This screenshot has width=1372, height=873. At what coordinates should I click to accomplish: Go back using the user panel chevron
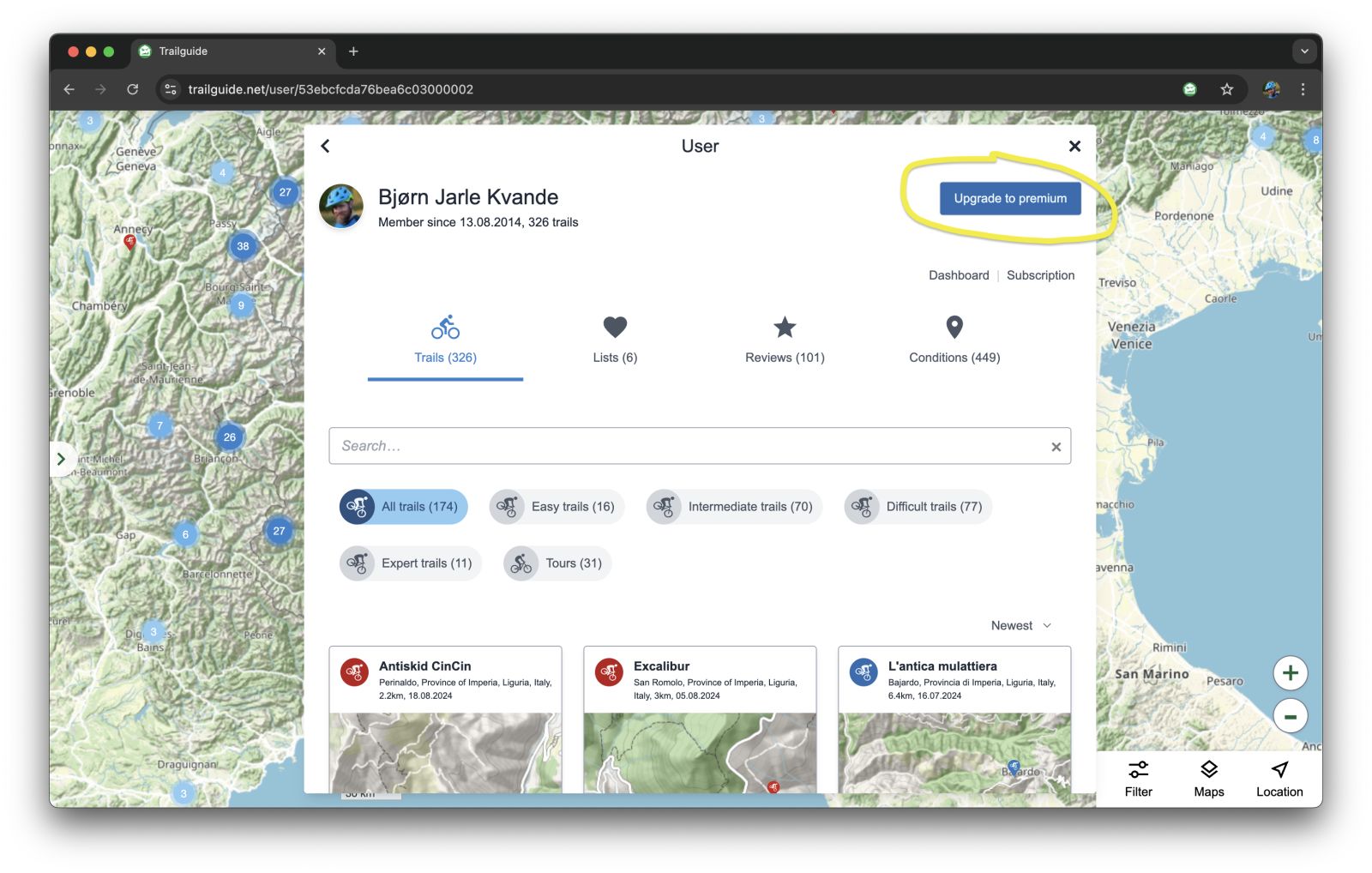coord(325,146)
